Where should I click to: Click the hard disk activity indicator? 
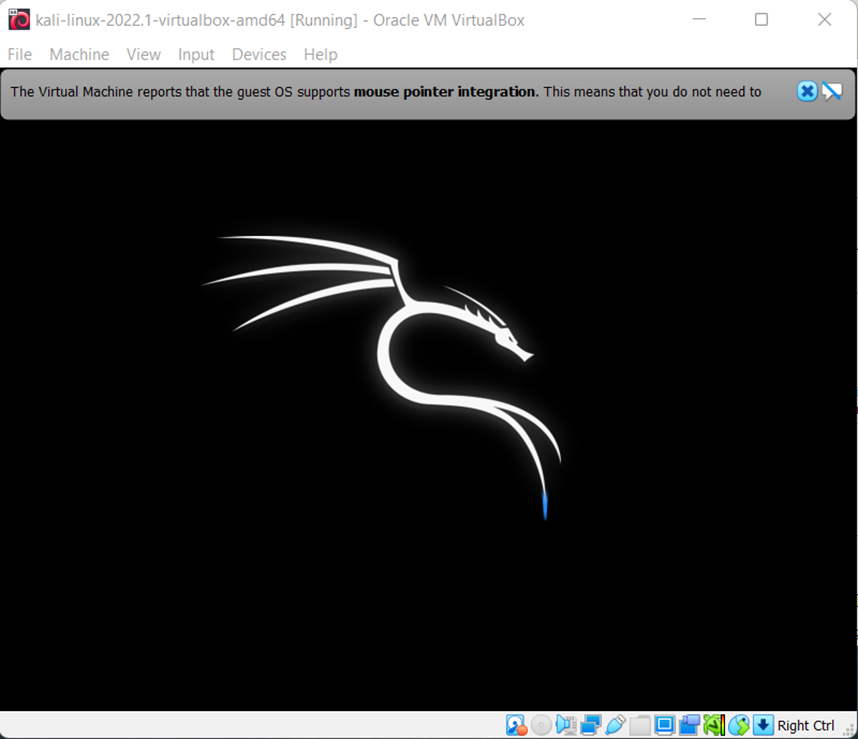point(516,725)
